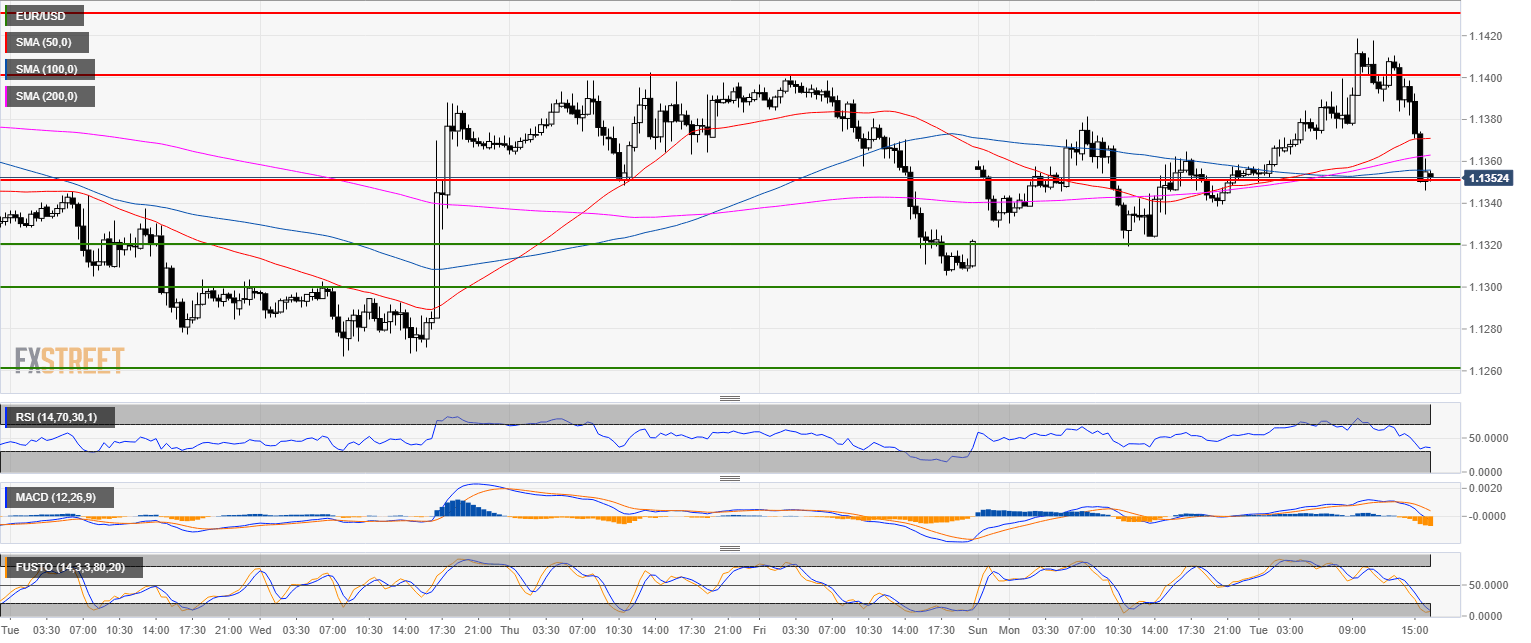Click the resize handle above MACD panel
Image resolution: width=1531 pixels, height=643 pixels.
[x=730, y=479]
